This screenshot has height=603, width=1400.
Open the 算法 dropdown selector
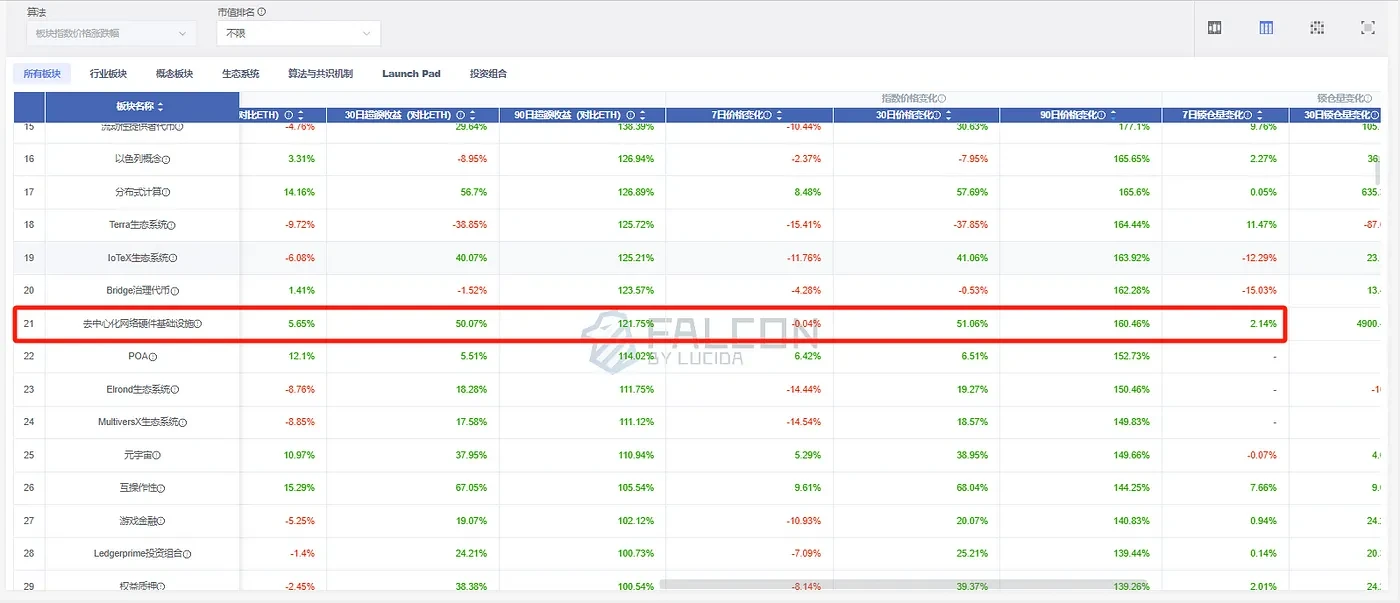point(110,33)
